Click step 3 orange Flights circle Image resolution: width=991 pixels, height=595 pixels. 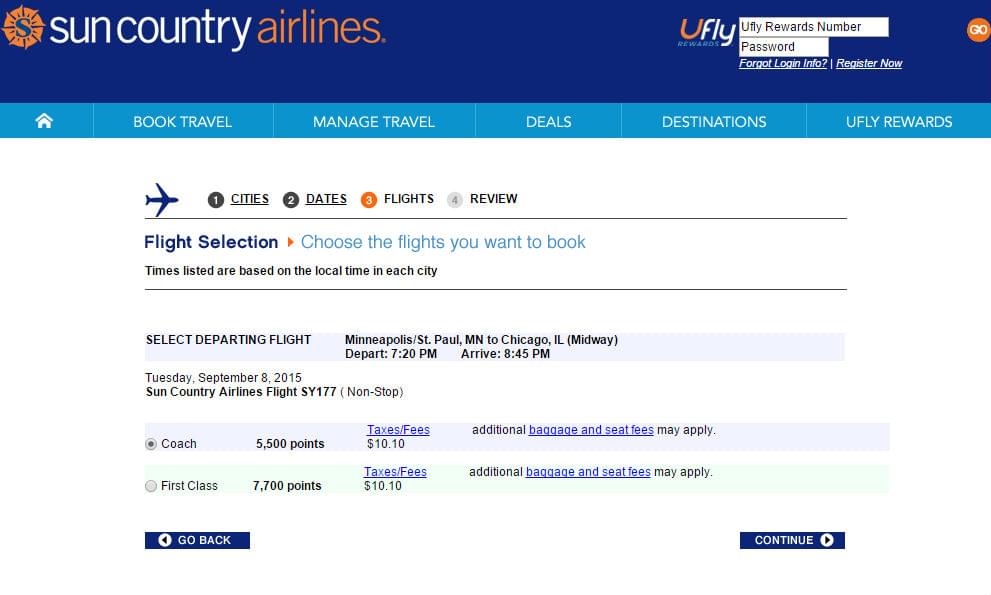(x=368, y=200)
